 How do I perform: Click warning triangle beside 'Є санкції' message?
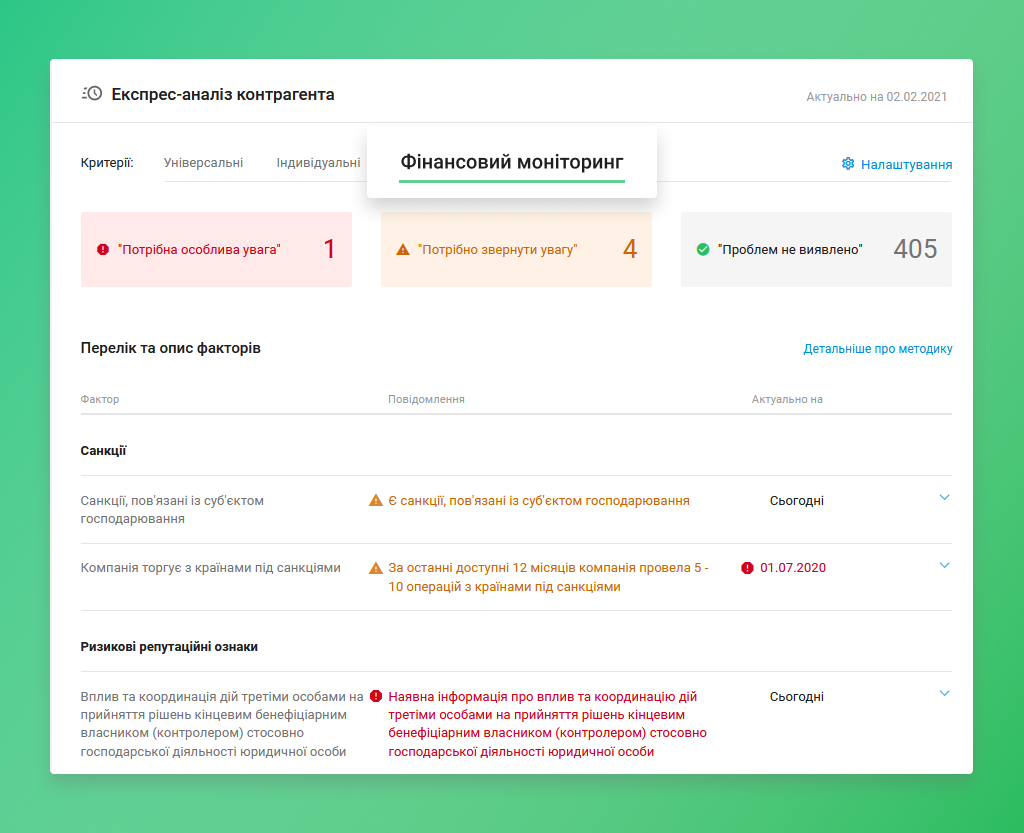pyautogui.click(x=376, y=501)
